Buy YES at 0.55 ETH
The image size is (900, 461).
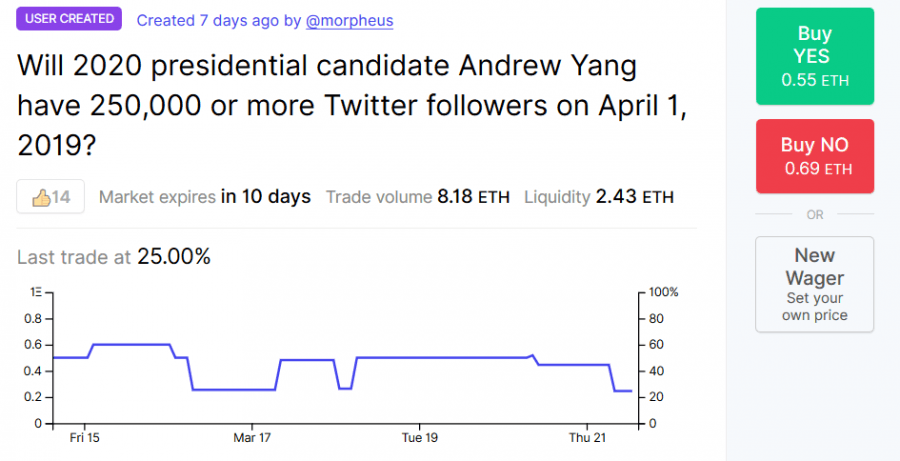pos(814,56)
